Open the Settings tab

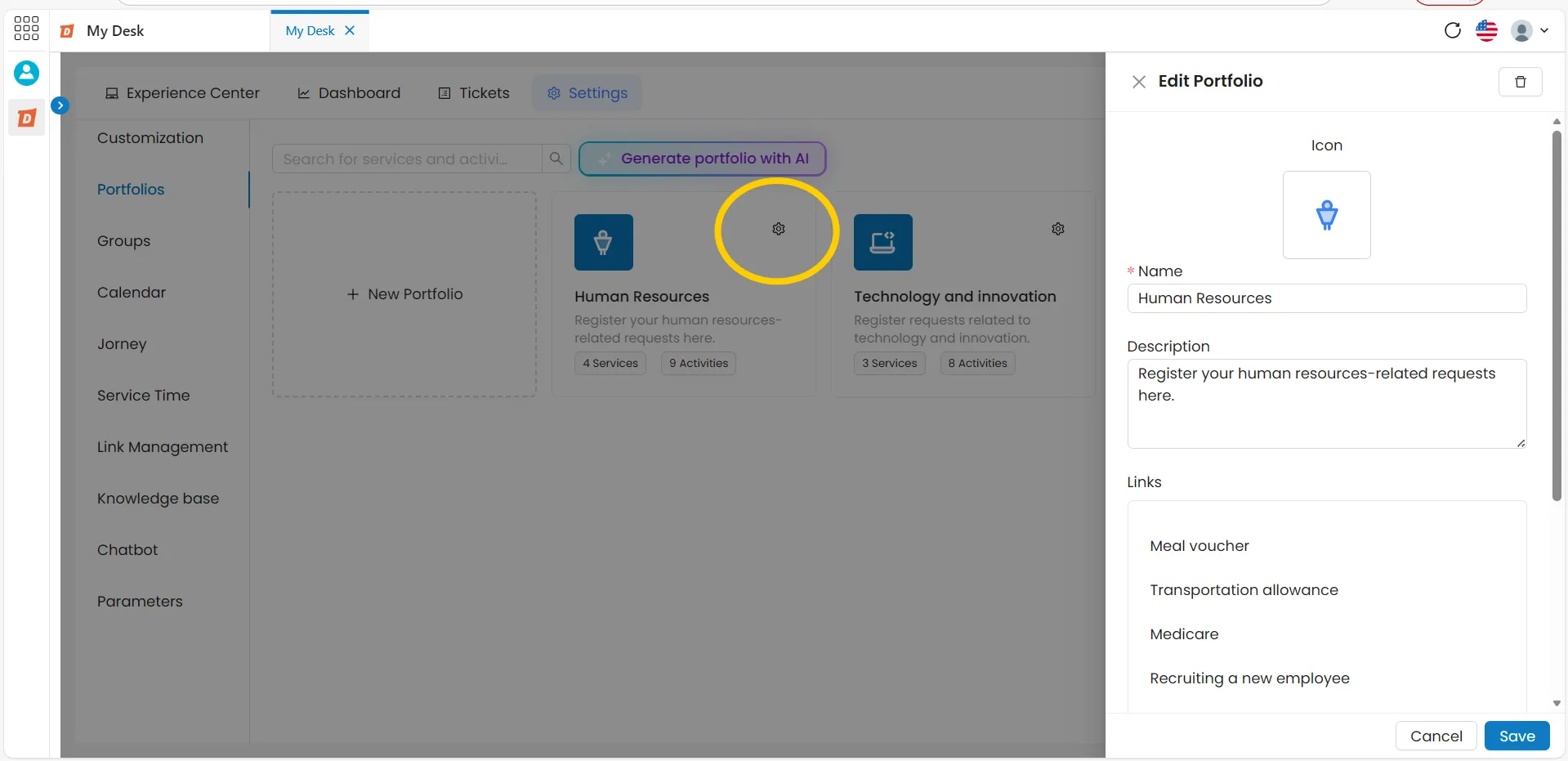[x=587, y=93]
